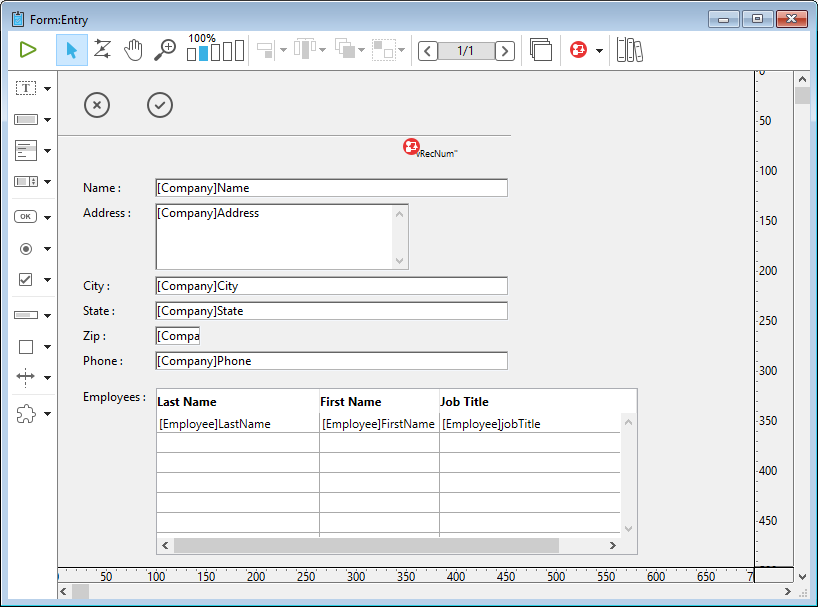Click the circled X cancel button on form

coord(97,105)
